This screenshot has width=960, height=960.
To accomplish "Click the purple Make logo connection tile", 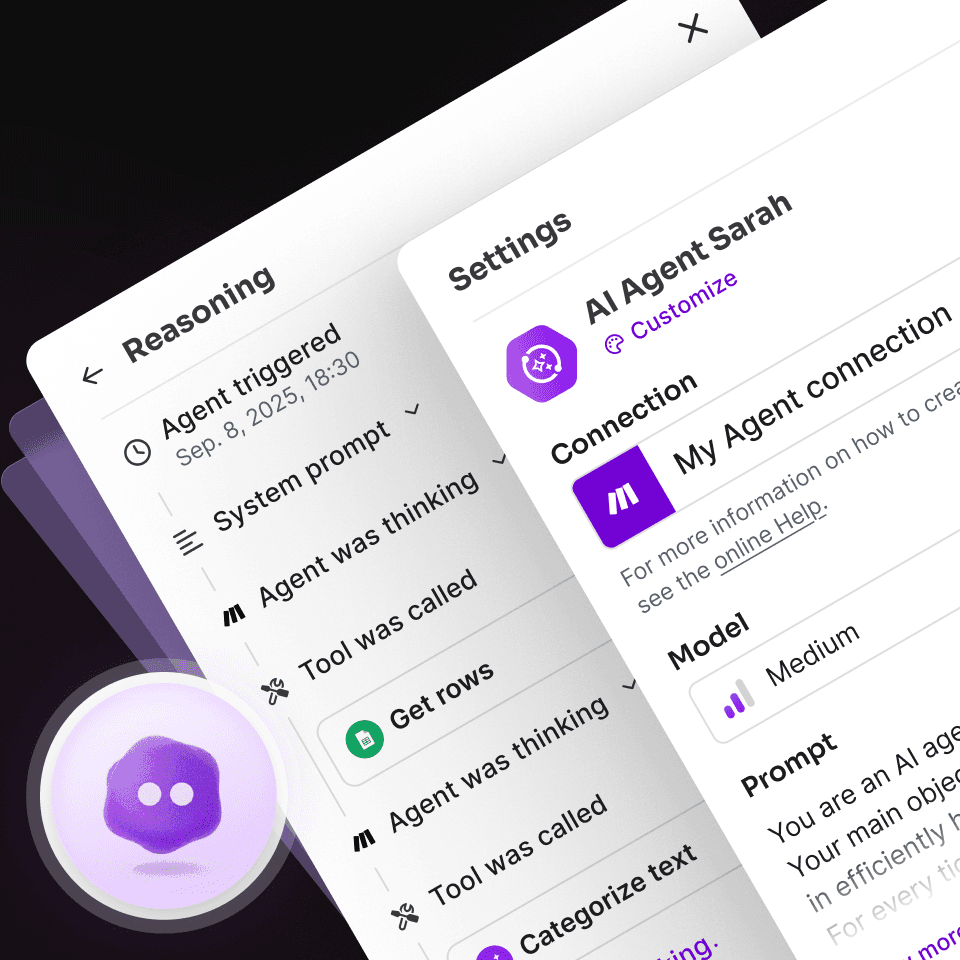I will [623, 497].
